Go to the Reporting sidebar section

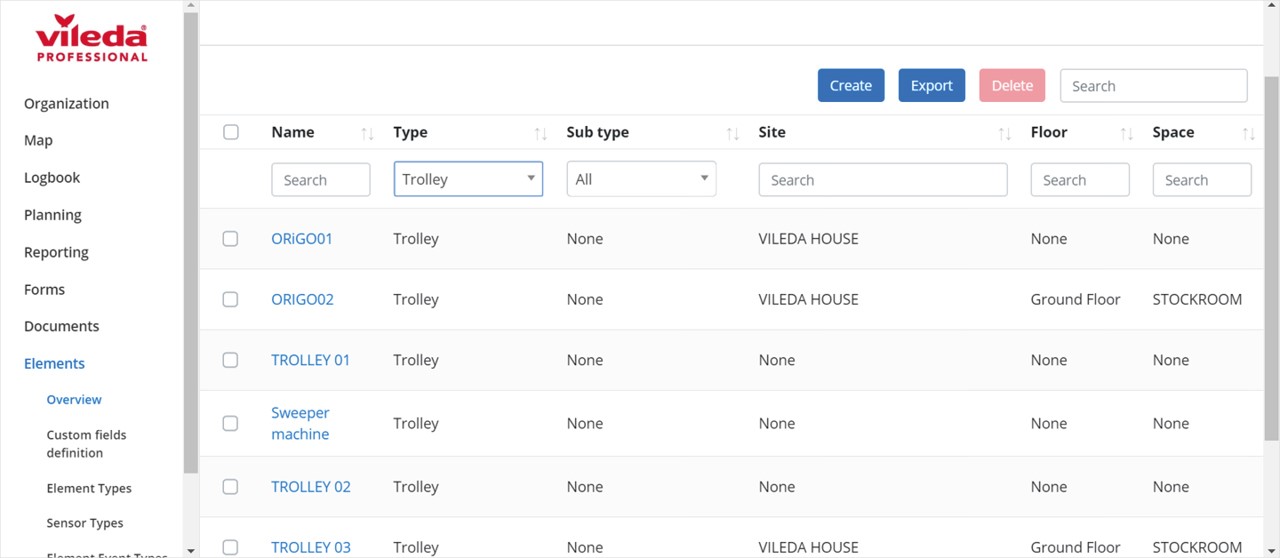[56, 252]
